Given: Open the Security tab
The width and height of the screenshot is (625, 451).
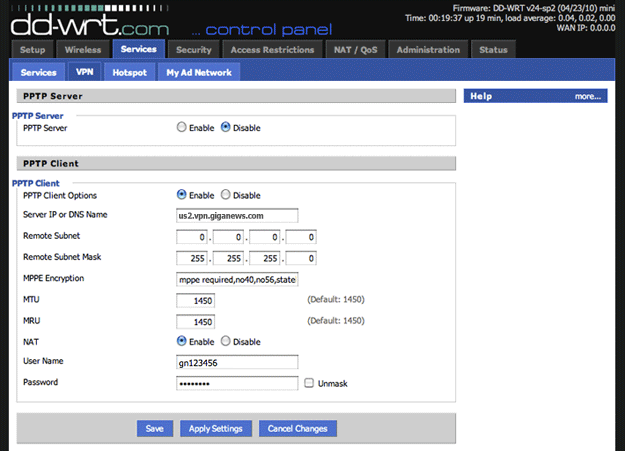Looking at the screenshot, I should [194, 49].
